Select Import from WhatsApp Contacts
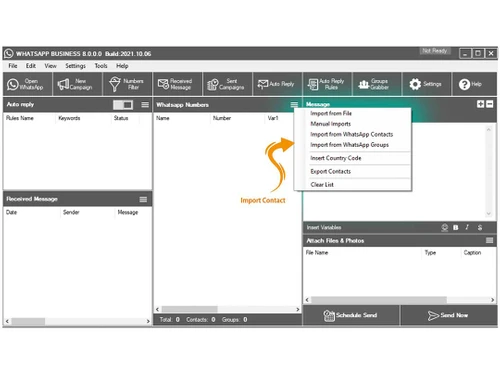 coord(353,134)
